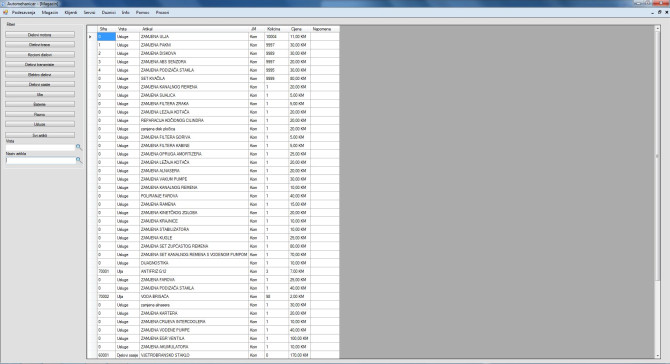Select the SET KVAČILA article cell

point(194,79)
